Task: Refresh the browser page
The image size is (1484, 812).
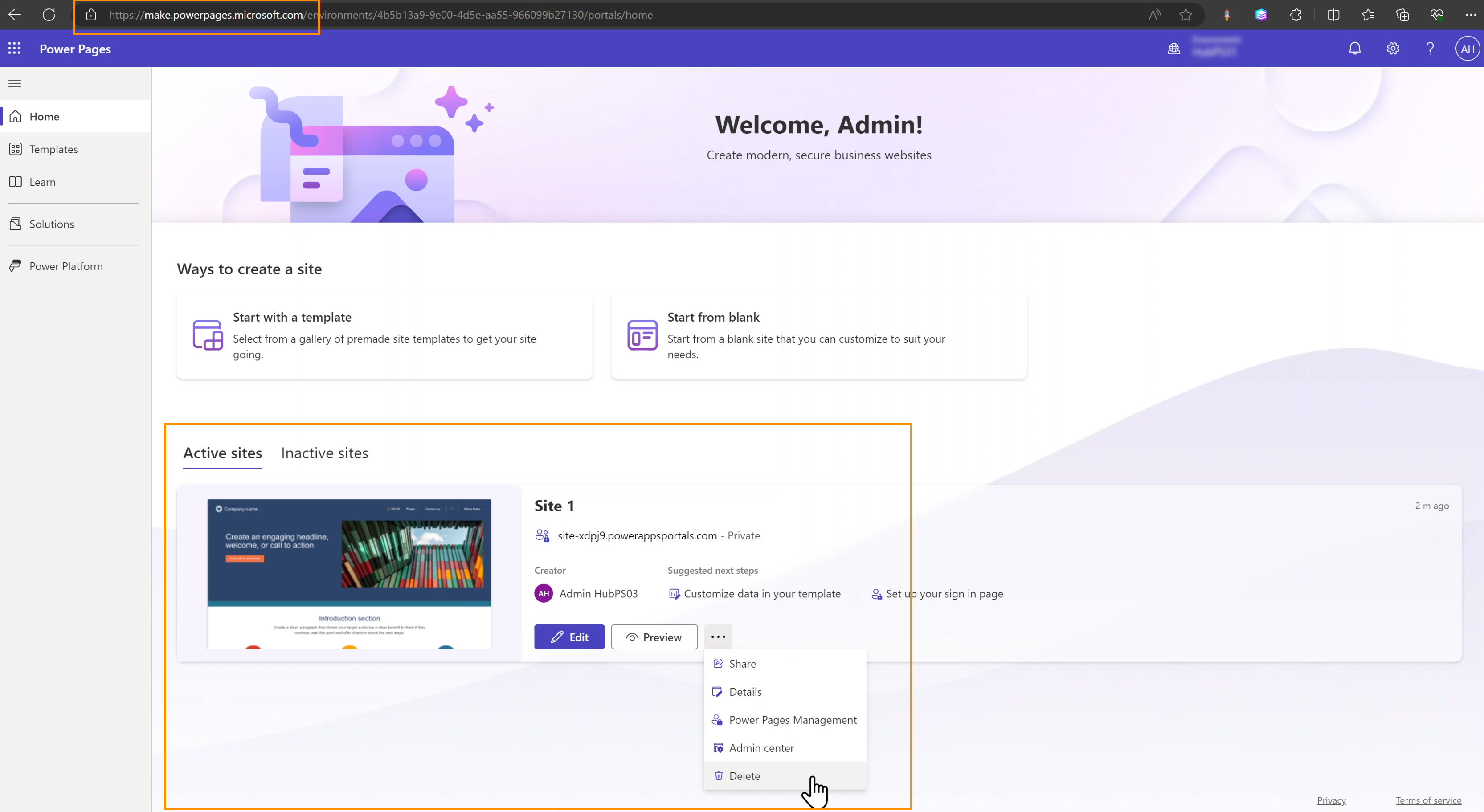Action: (49, 15)
